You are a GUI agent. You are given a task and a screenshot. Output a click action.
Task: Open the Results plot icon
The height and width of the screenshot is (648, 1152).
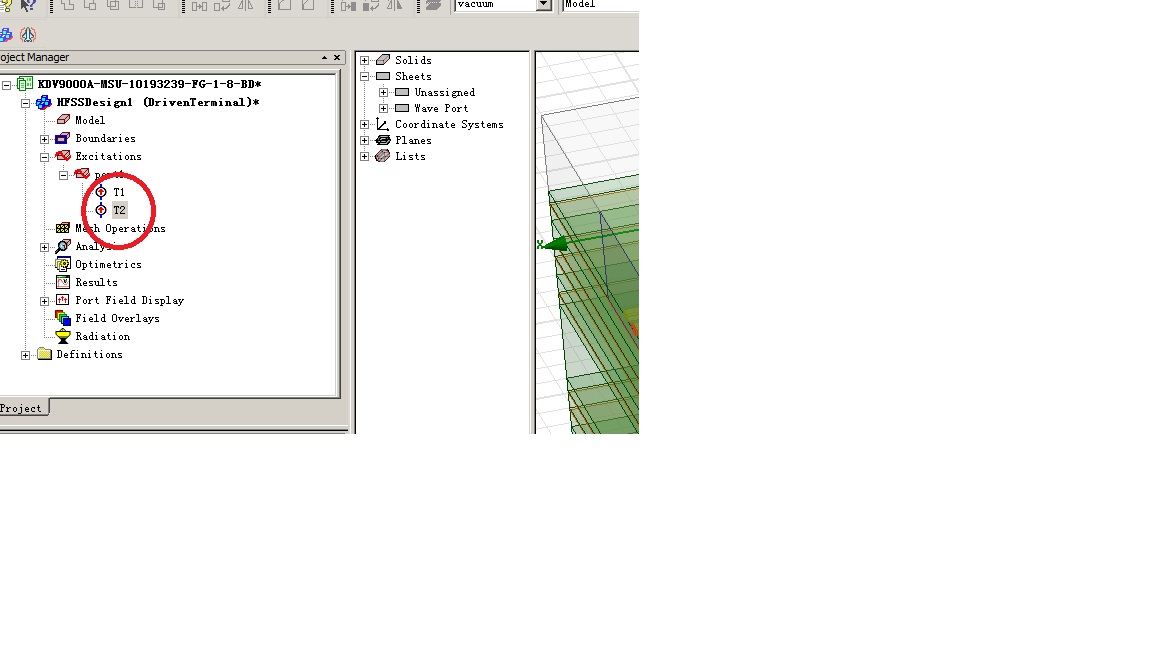pos(63,282)
